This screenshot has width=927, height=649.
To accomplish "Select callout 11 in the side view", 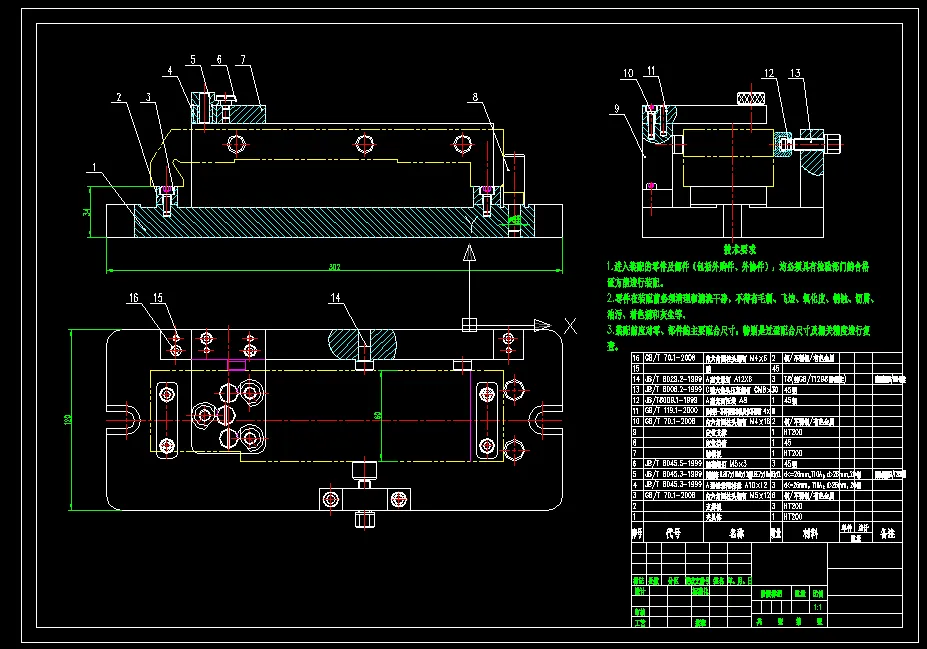I will [x=651, y=71].
